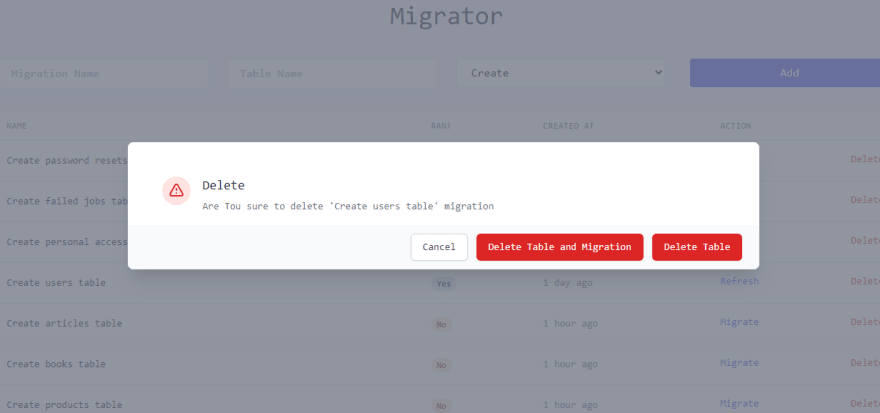Click Delete link for Create password resets row
Screen dimensions: 880x413
[865, 159]
